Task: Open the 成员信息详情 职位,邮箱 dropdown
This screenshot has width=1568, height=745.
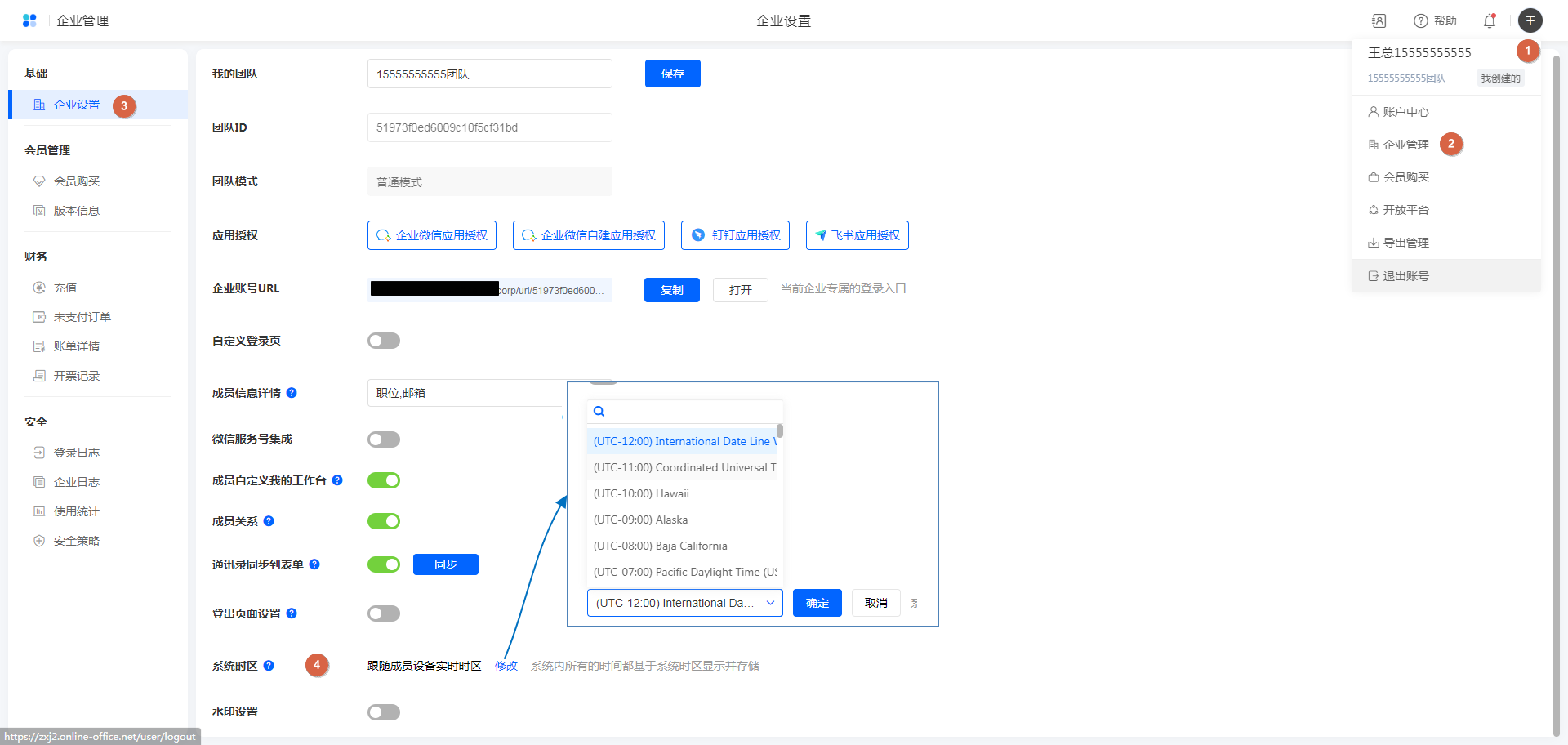Action: point(465,393)
